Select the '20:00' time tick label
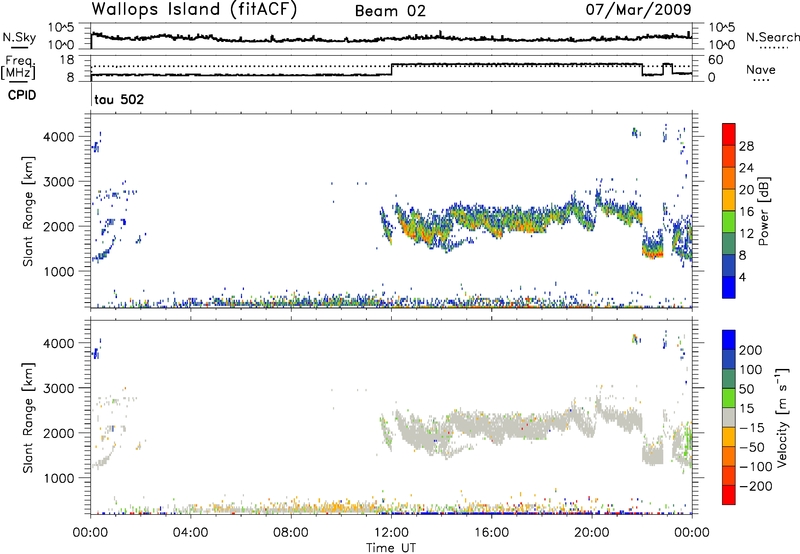The image size is (800, 554). pos(592,533)
